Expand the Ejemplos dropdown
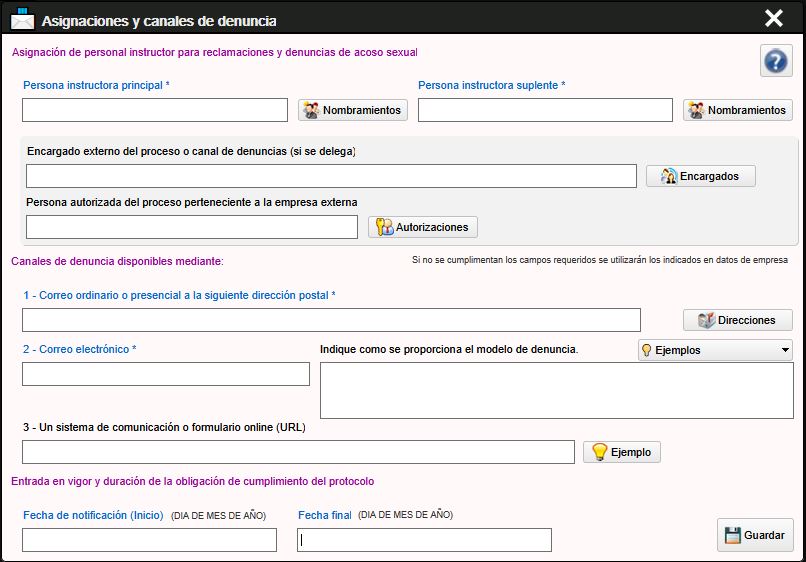 (x=715, y=350)
